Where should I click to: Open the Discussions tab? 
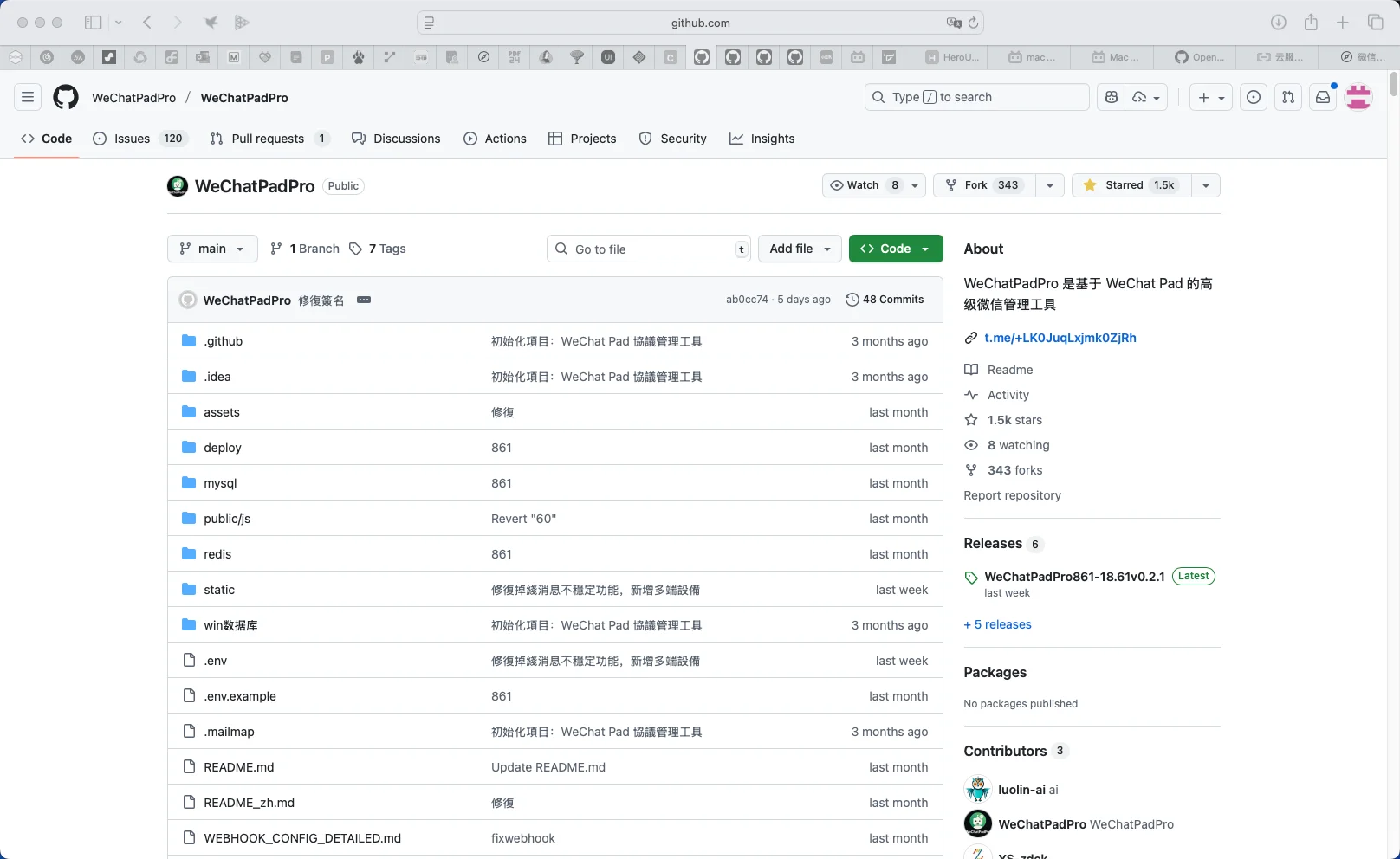tap(396, 139)
